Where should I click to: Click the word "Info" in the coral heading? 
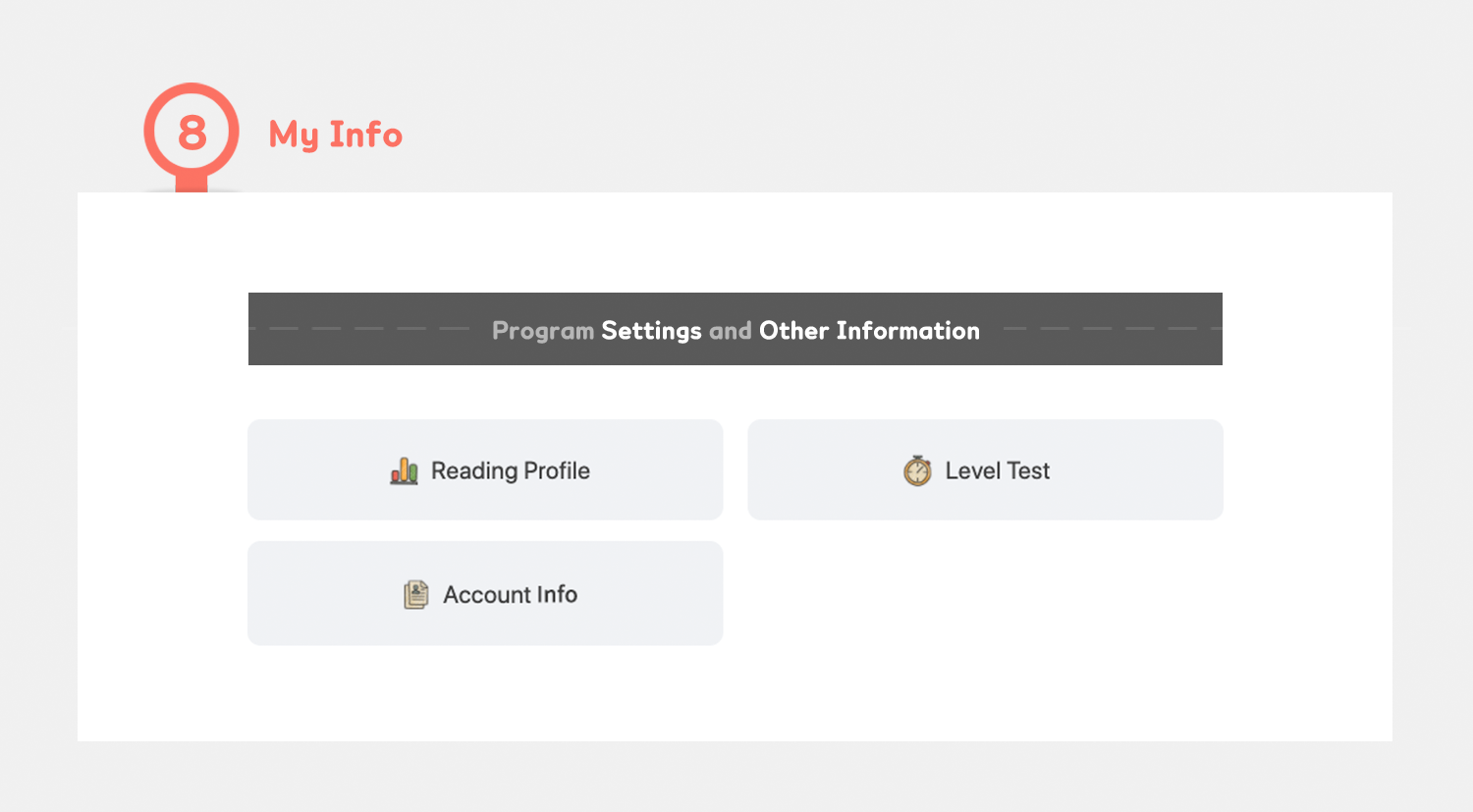coord(366,135)
